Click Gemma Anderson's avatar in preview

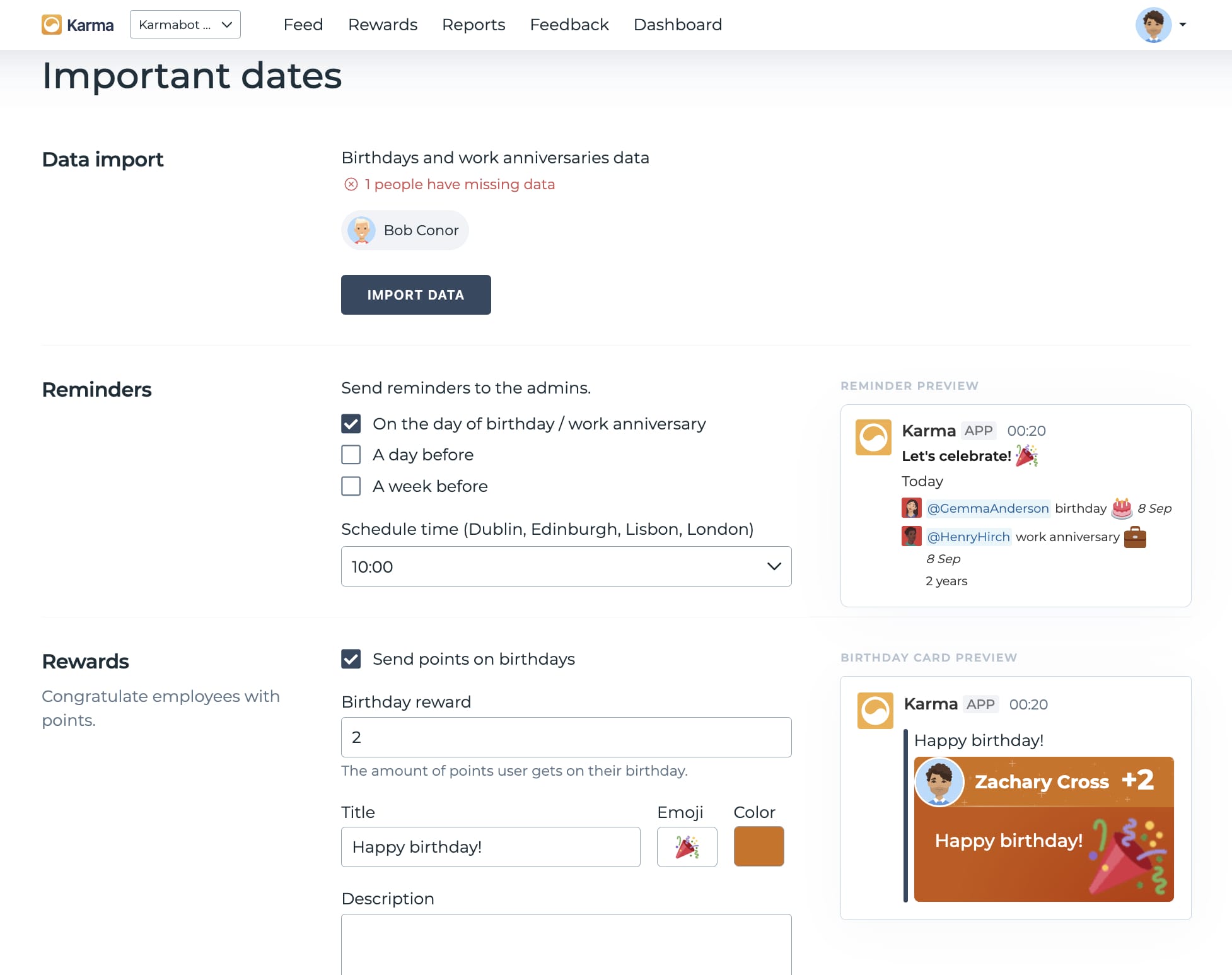(911, 508)
